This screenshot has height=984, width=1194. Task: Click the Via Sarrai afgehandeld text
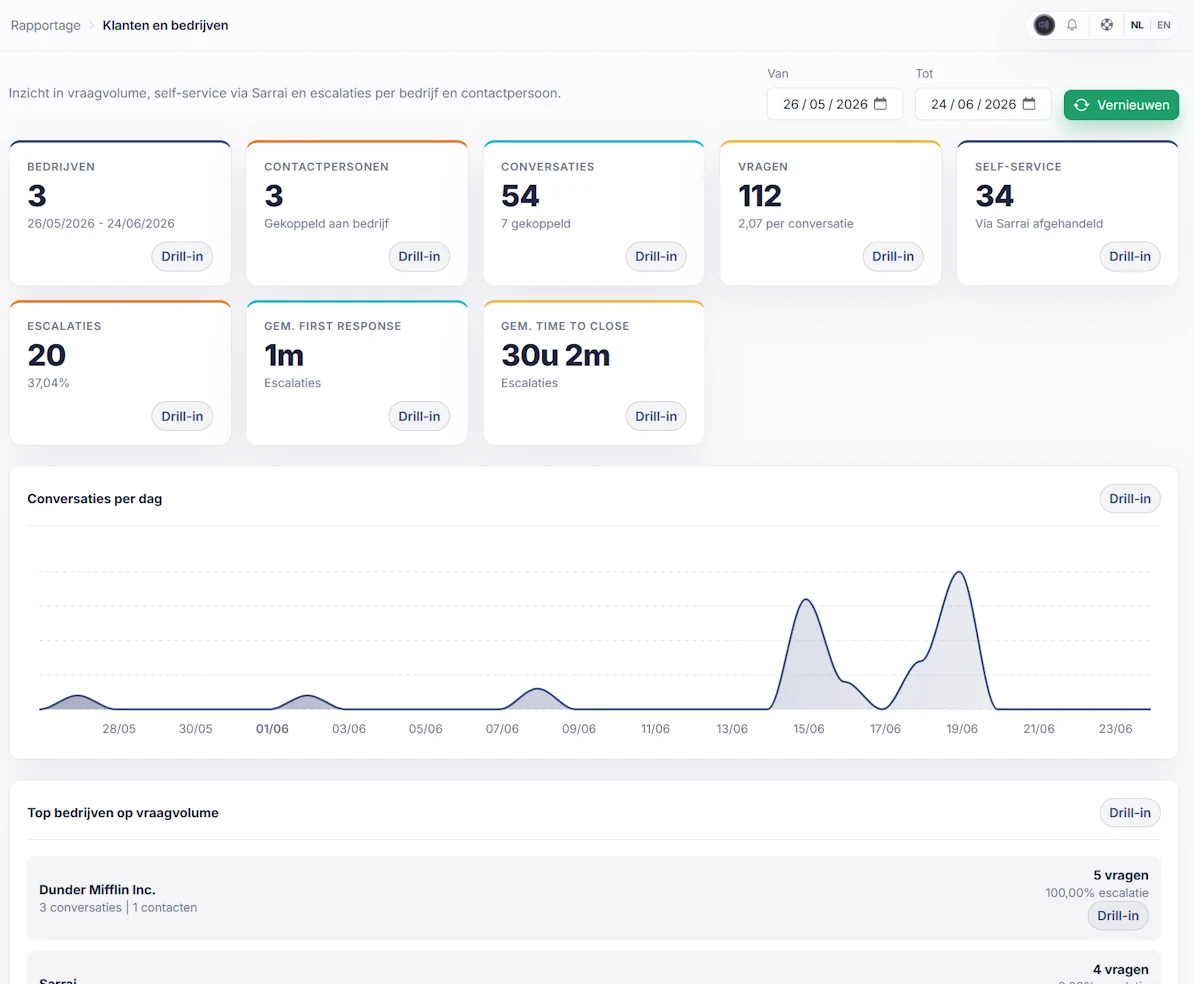pos(1039,224)
